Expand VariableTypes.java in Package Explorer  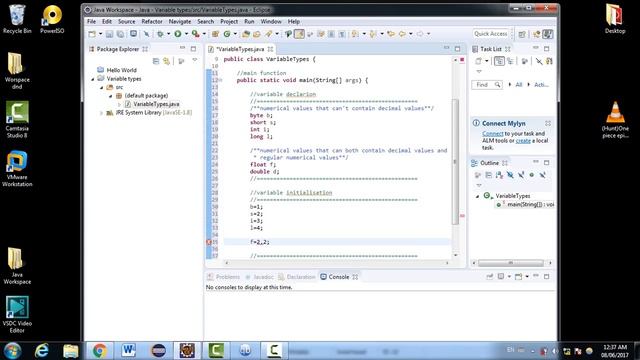pyautogui.click(x=119, y=104)
